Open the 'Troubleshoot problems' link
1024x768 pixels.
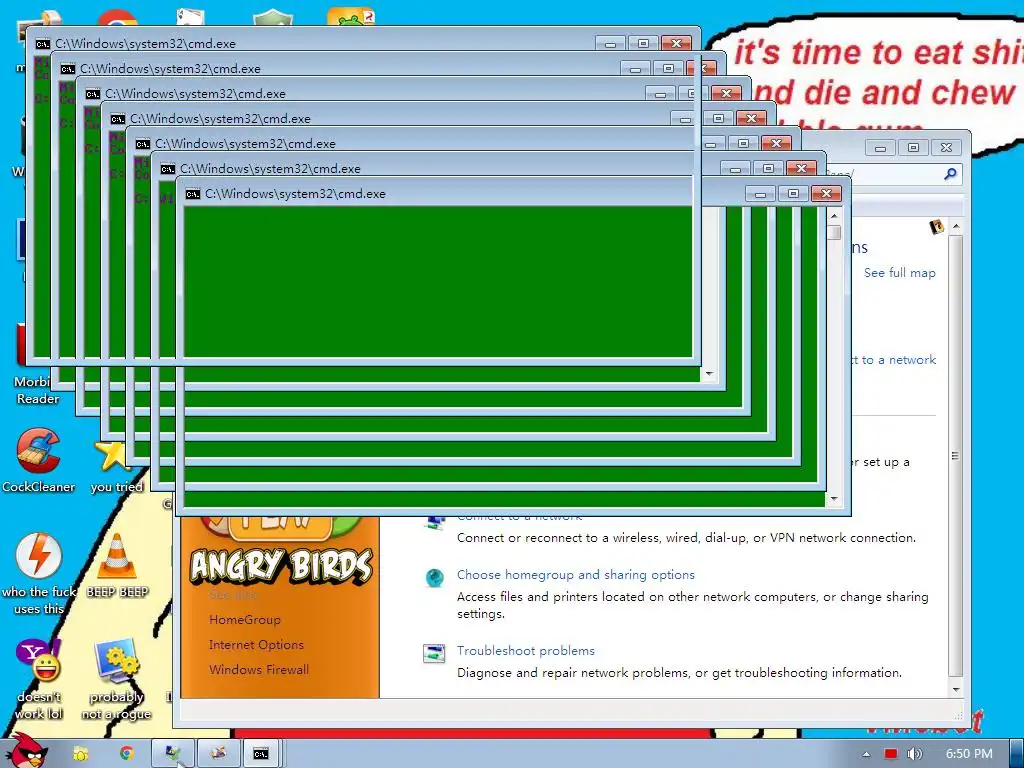(526, 650)
